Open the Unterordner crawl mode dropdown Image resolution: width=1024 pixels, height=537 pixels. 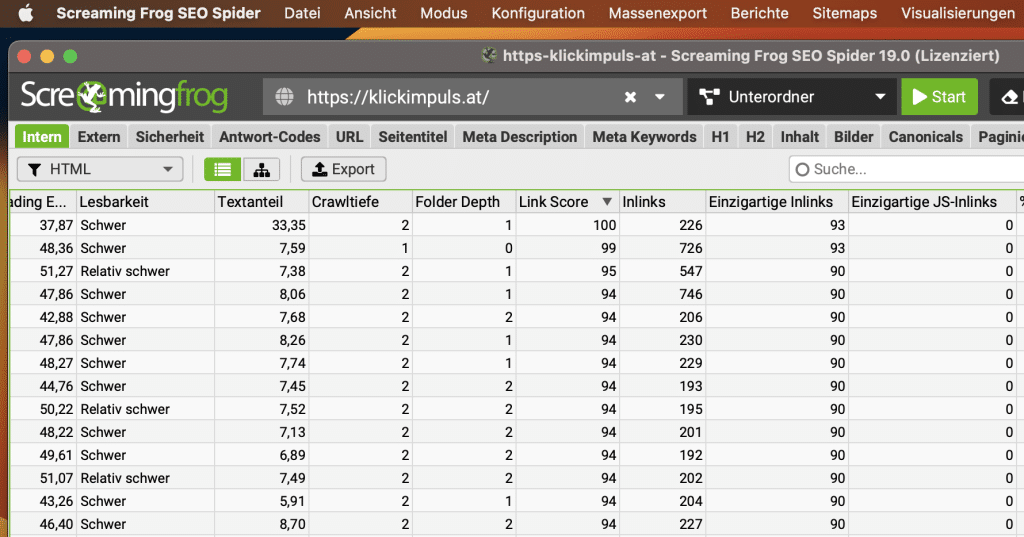coord(792,97)
